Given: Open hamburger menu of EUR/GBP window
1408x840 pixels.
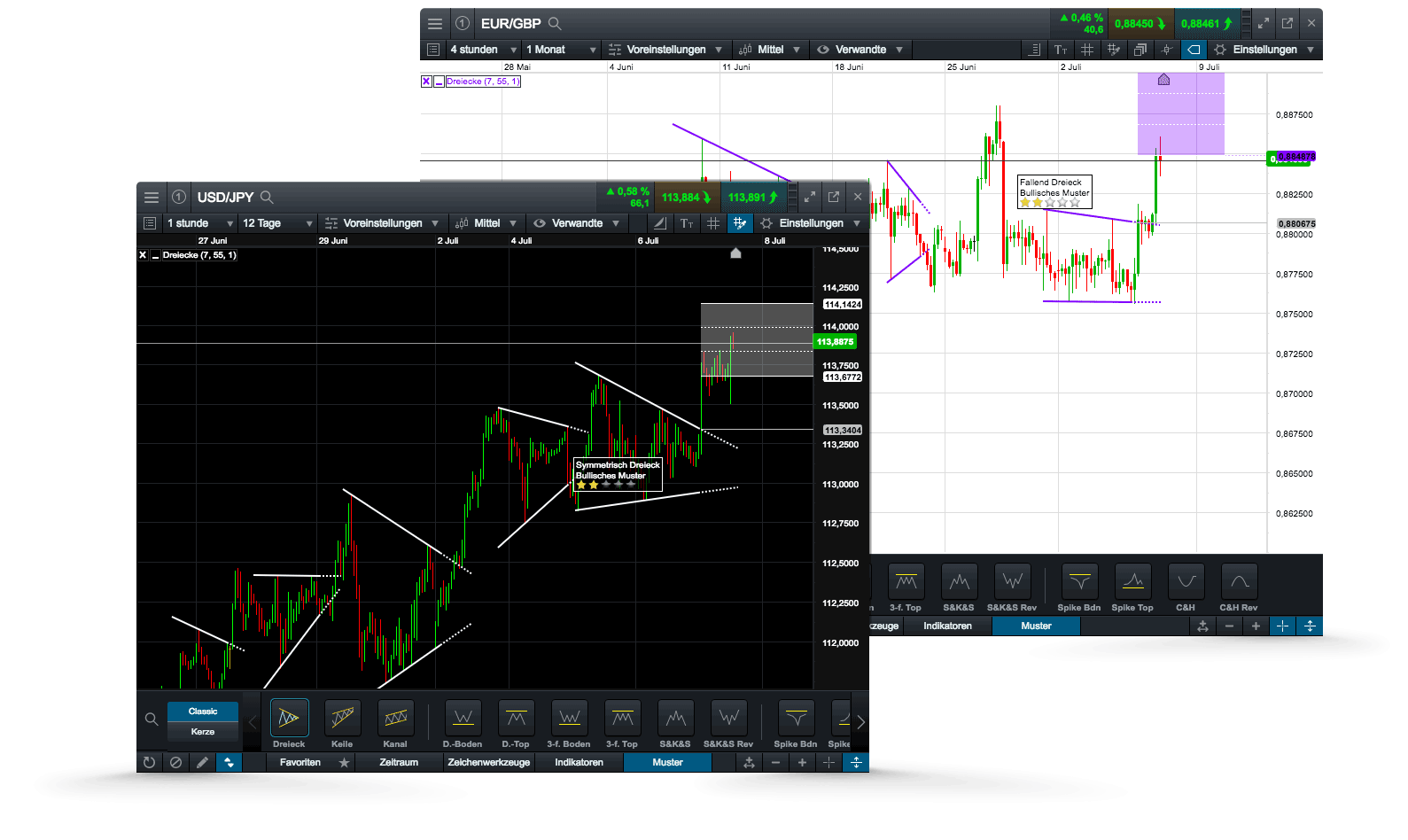Looking at the screenshot, I should (435, 24).
